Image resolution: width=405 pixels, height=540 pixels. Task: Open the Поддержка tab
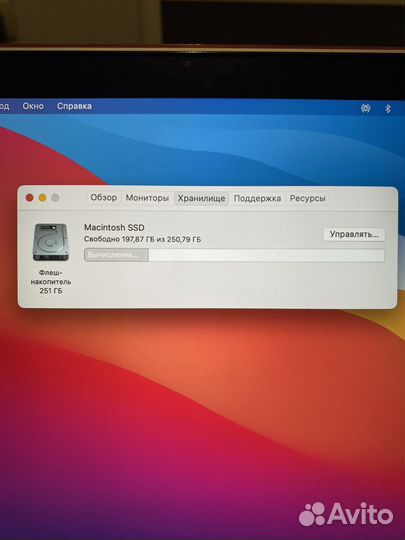tap(257, 198)
